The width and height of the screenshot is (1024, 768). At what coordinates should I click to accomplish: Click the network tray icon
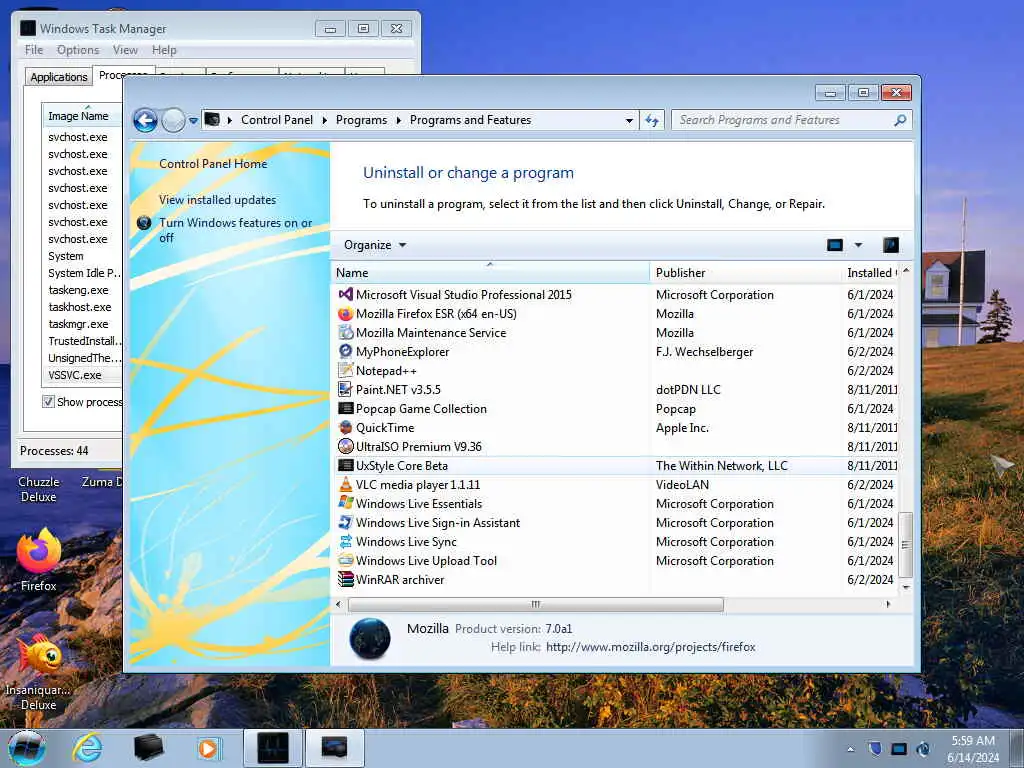(x=899, y=749)
